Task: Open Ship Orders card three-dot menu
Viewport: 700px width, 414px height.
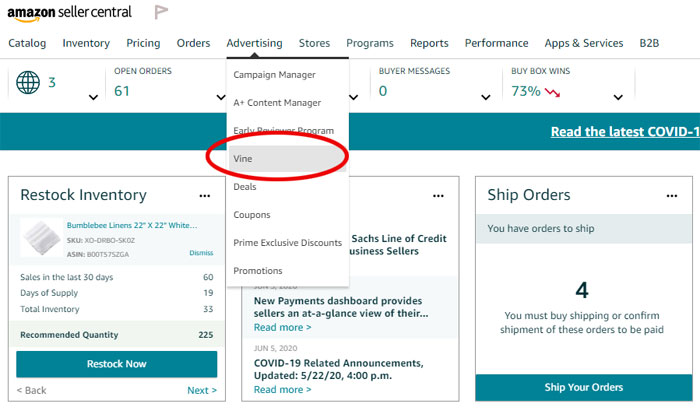Action: (x=672, y=196)
